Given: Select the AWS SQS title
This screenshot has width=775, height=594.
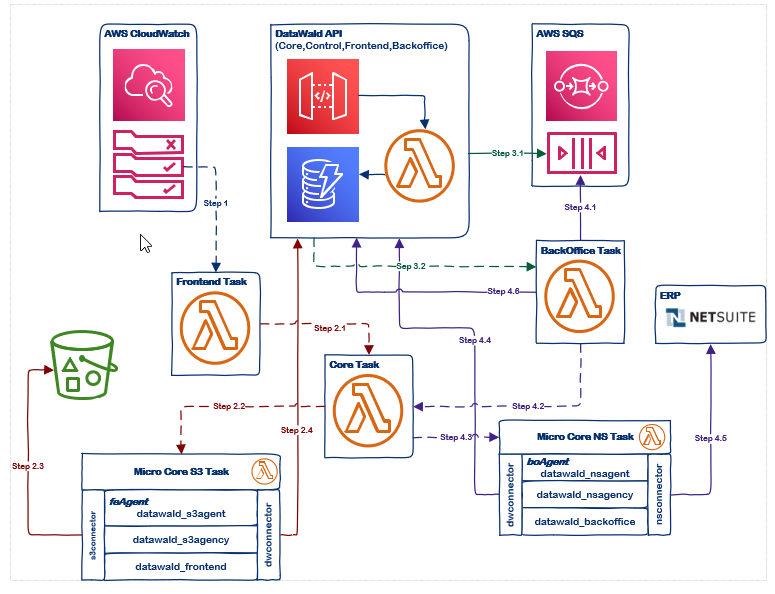Looking at the screenshot, I should click(560, 34).
